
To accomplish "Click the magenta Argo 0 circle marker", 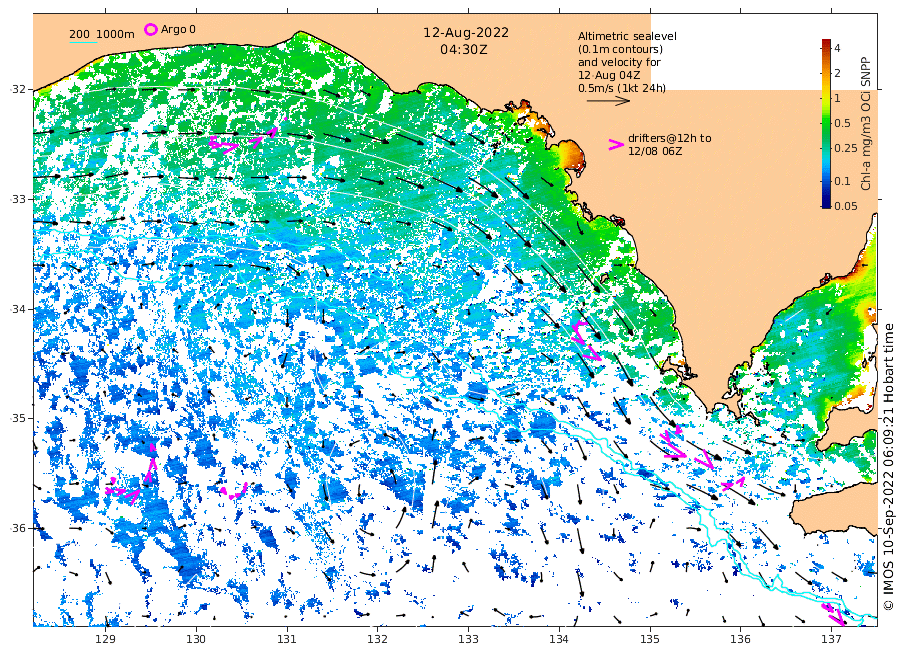I will pyautogui.click(x=150, y=29).
